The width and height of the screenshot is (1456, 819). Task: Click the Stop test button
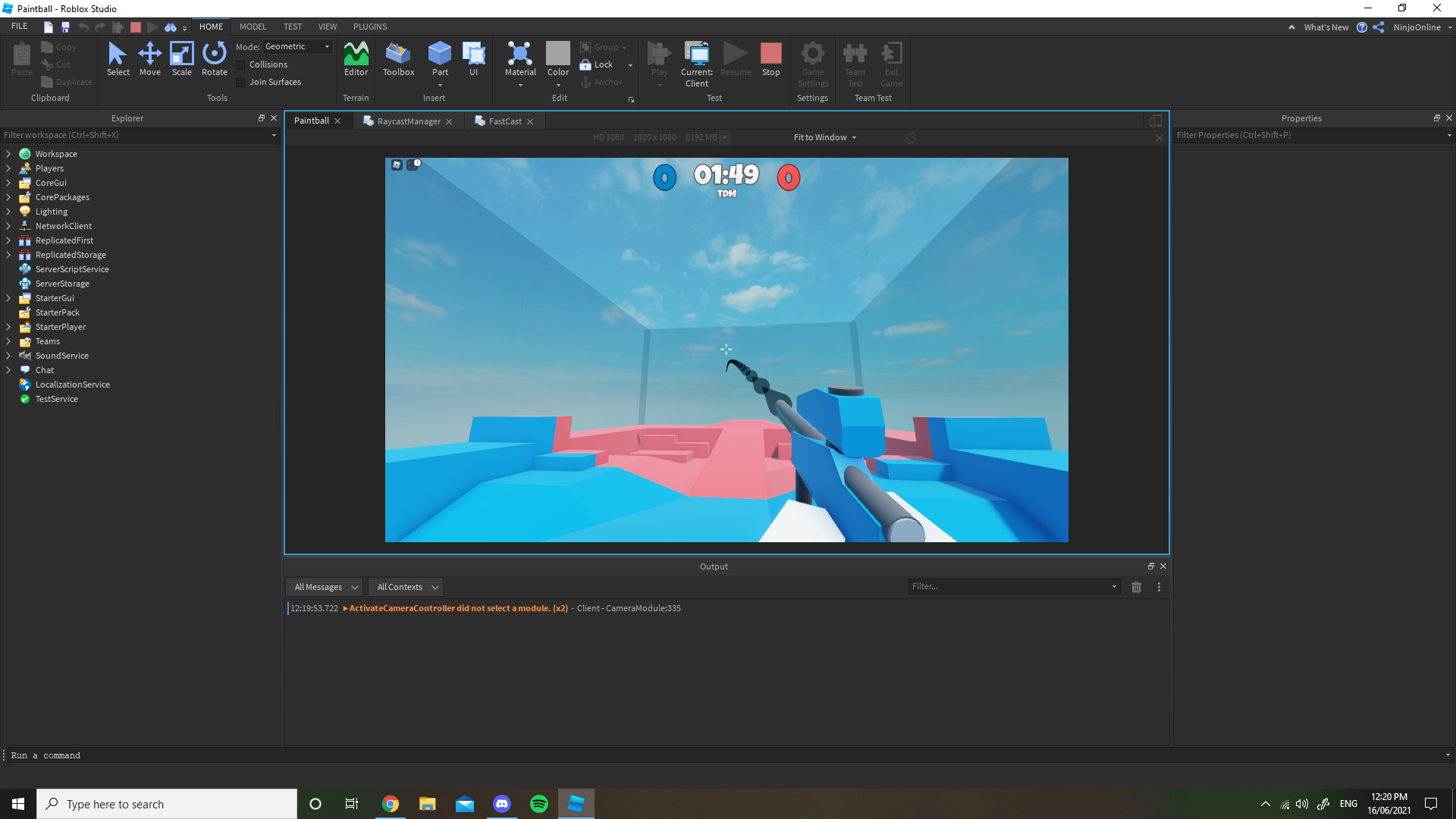tap(770, 58)
